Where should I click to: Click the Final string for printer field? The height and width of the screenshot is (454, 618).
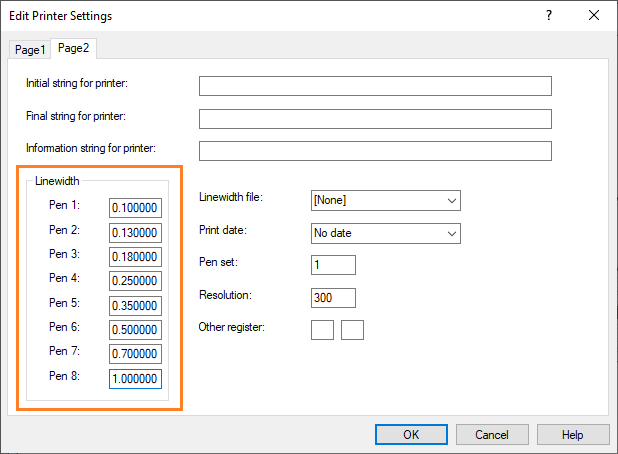pos(375,119)
